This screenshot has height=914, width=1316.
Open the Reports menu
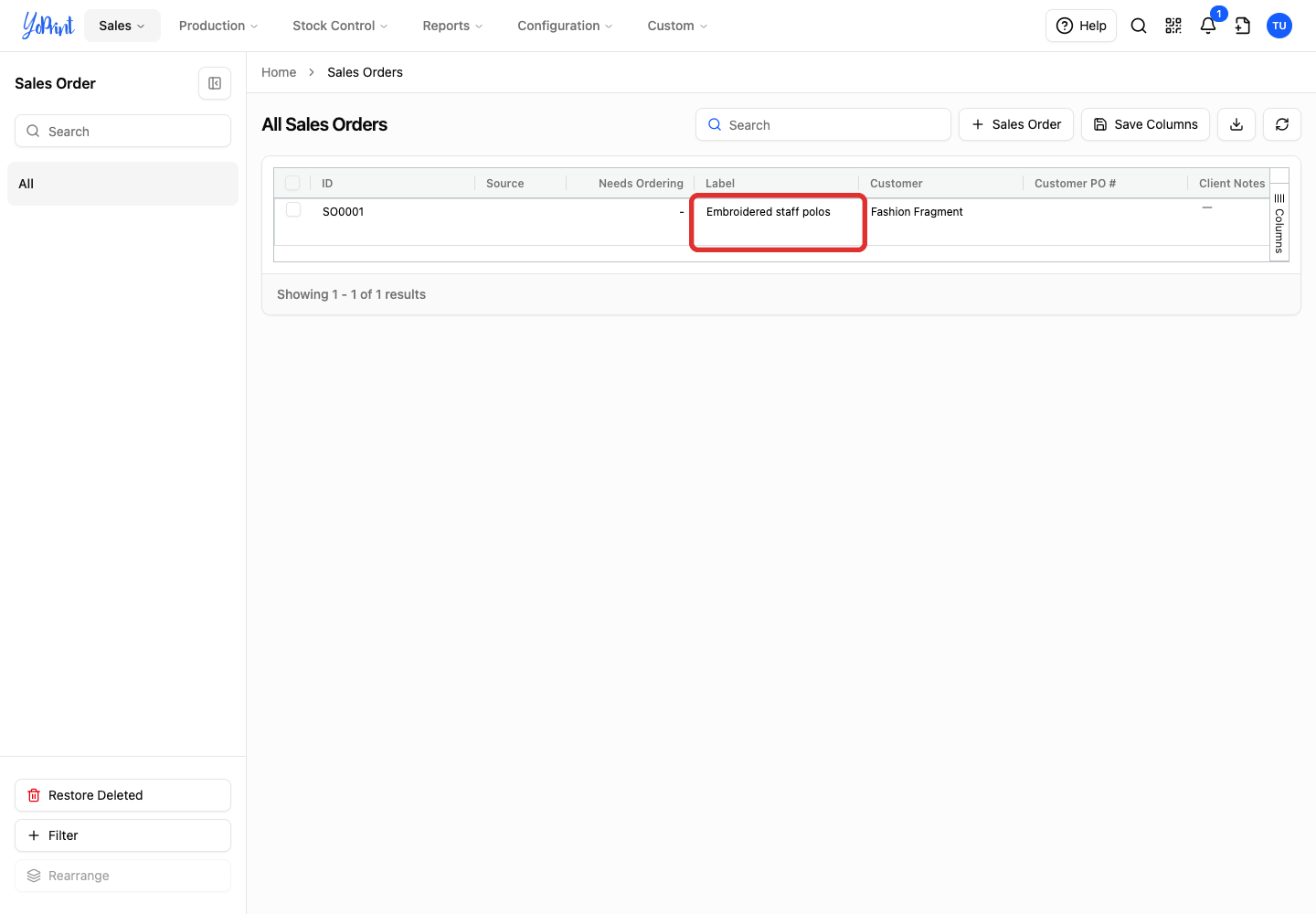[x=452, y=26]
